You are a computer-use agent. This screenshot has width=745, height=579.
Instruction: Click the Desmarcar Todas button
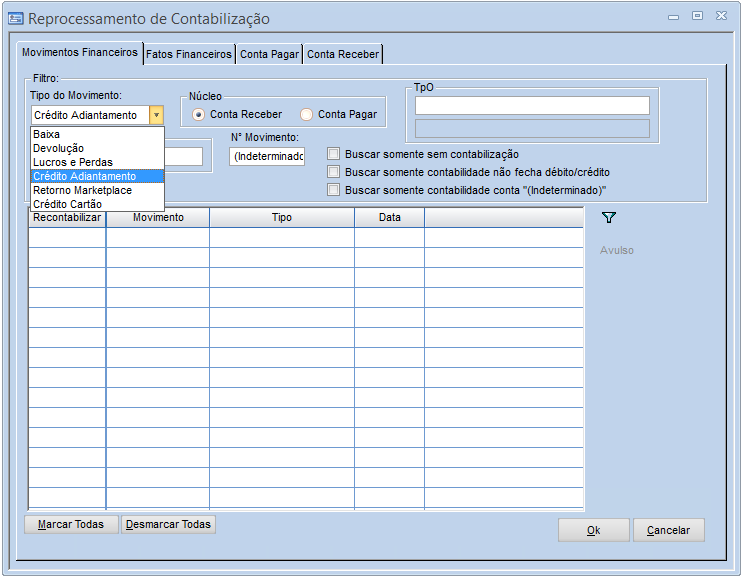coord(168,524)
